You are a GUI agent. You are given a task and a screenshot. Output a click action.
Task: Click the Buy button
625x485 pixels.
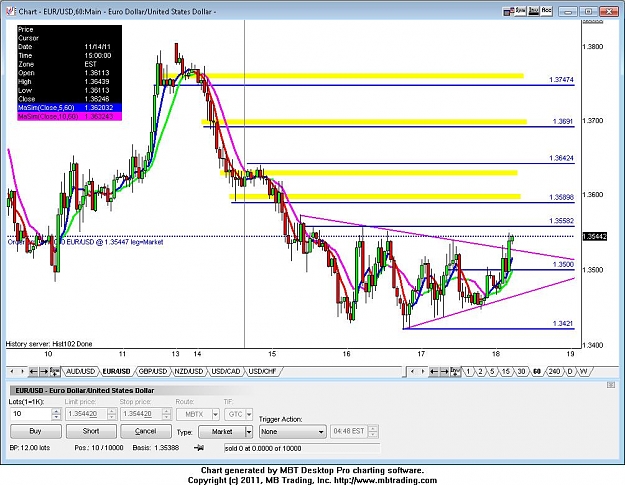[36, 431]
